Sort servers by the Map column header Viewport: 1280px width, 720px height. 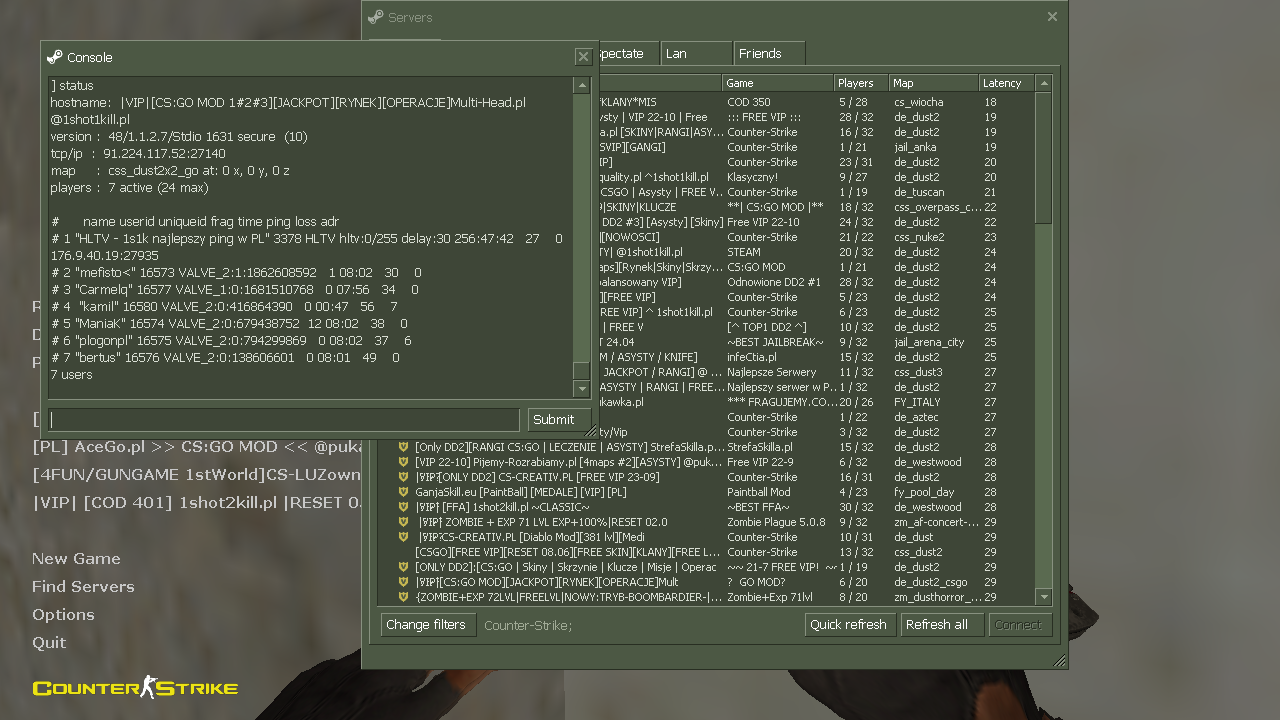pyautogui.click(x=933, y=83)
